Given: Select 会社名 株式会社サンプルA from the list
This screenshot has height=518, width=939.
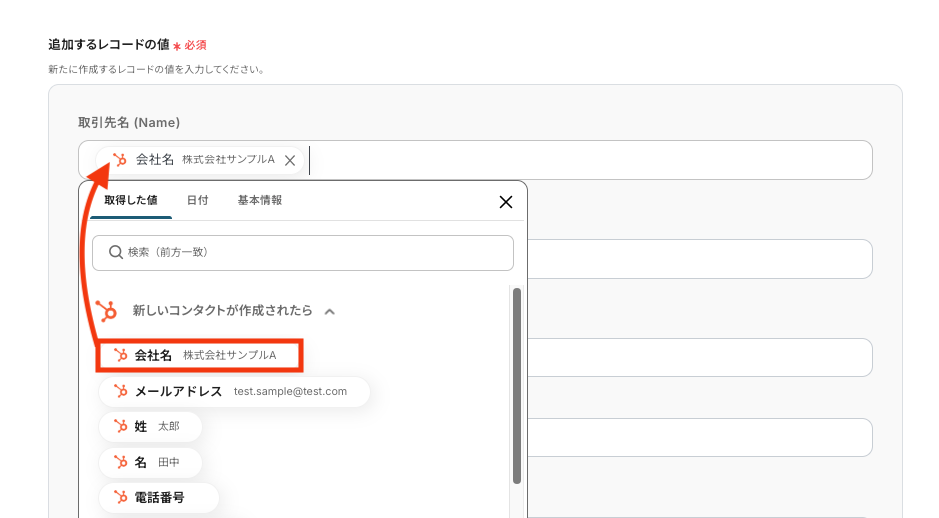Looking at the screenshot, I should 199,355.
